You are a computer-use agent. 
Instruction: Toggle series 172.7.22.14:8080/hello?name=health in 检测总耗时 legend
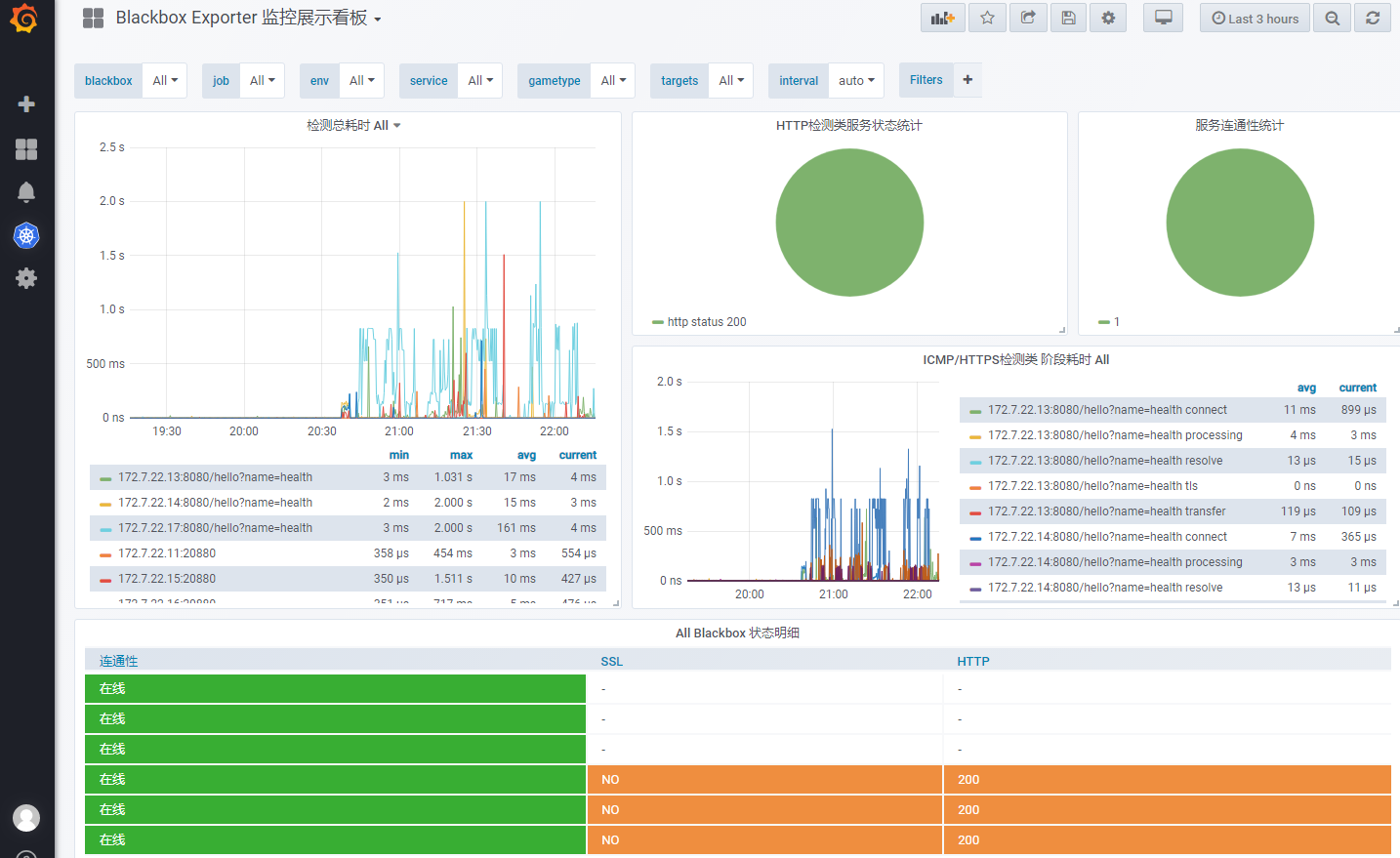(x=215, y=503)
